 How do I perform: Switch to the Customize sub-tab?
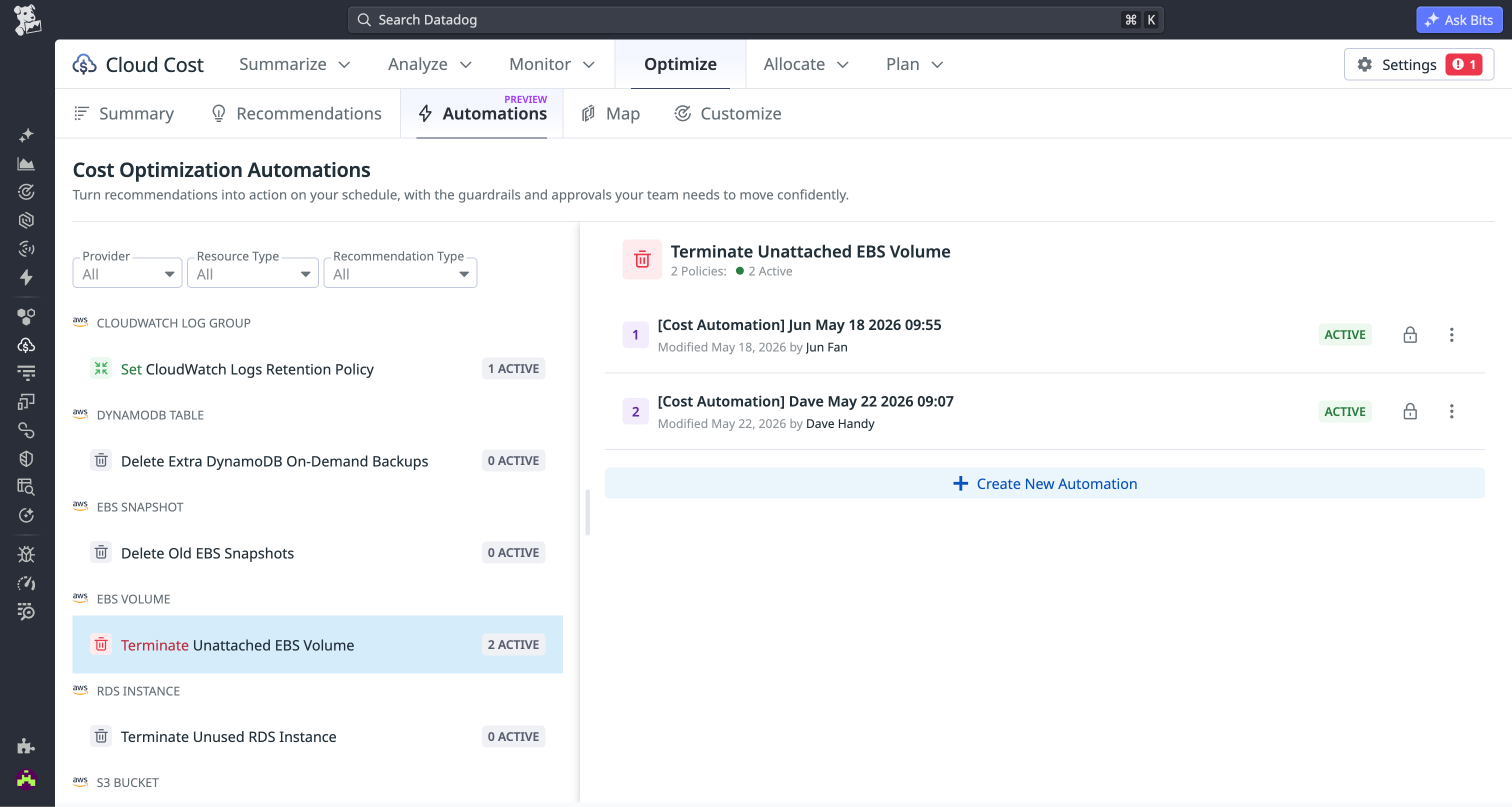click(728, 113)
